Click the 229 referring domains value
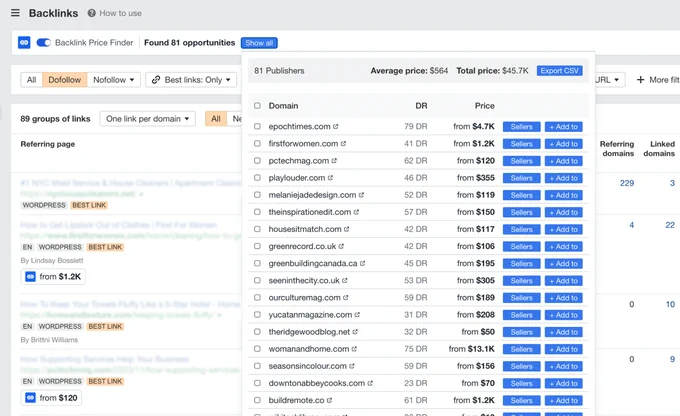The image size is (680, 416). coord(627,183)
